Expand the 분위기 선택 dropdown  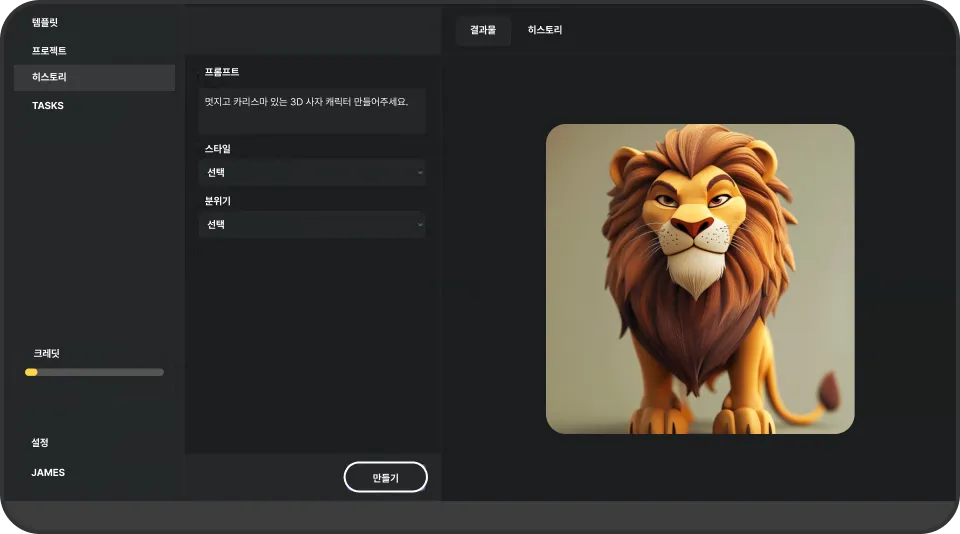tap(312, 225)
